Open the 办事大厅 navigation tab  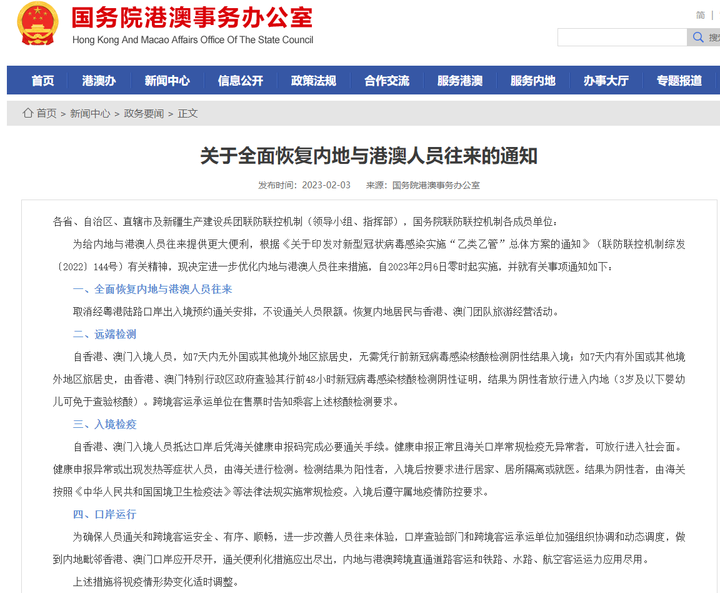click(606, 81)
